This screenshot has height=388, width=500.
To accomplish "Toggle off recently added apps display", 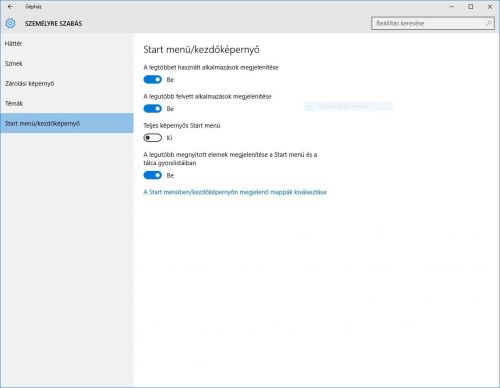I will pos(152,109).
